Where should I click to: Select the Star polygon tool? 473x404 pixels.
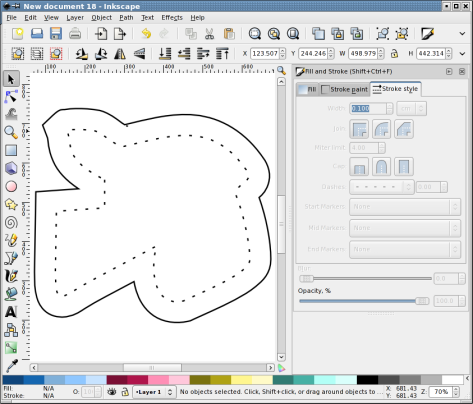(11, 204)
